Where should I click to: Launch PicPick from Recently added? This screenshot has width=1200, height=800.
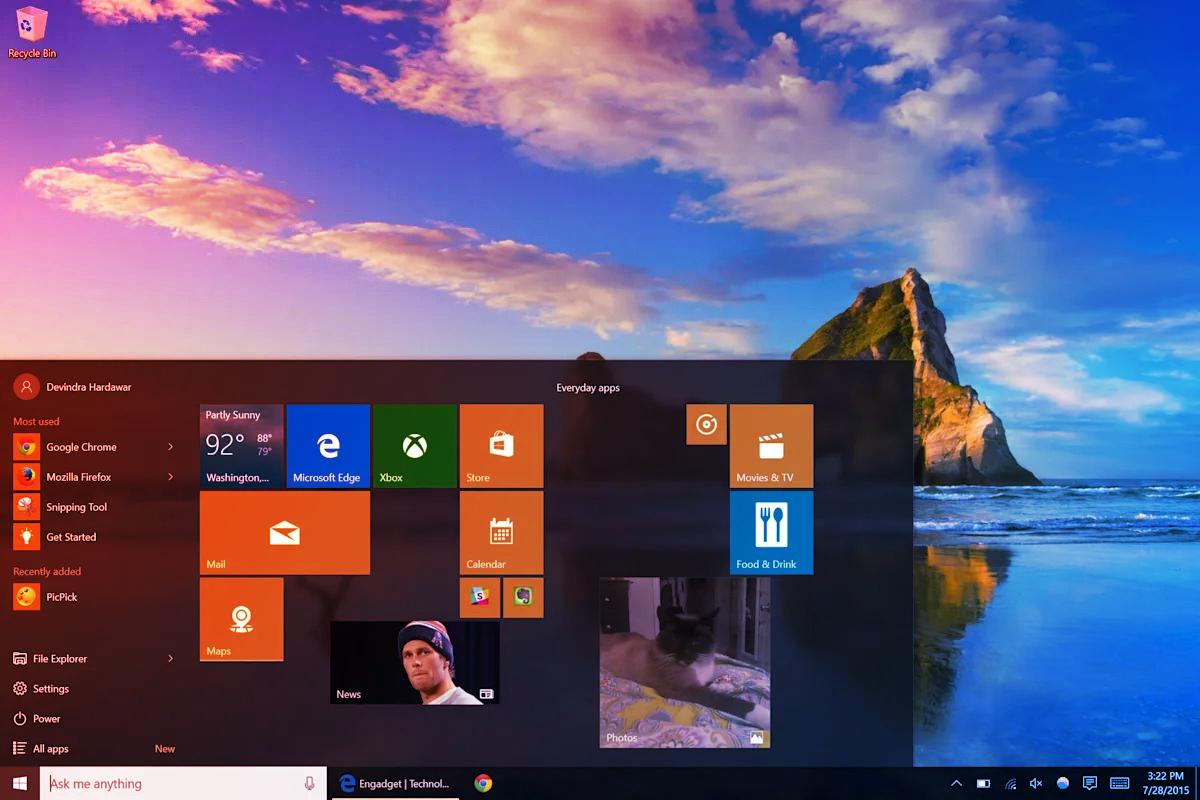point(46,597)
